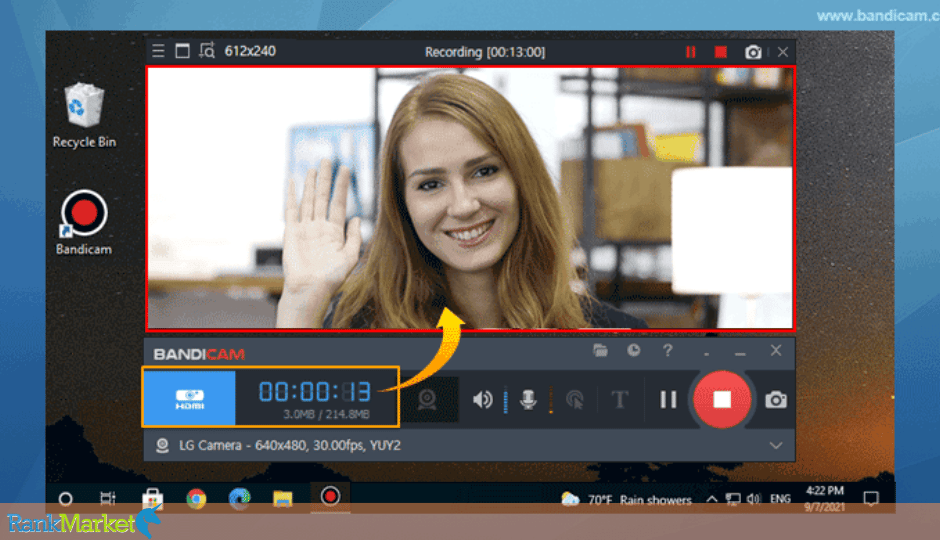Capture image with Bandicam camera icon

tap(776, 400)
